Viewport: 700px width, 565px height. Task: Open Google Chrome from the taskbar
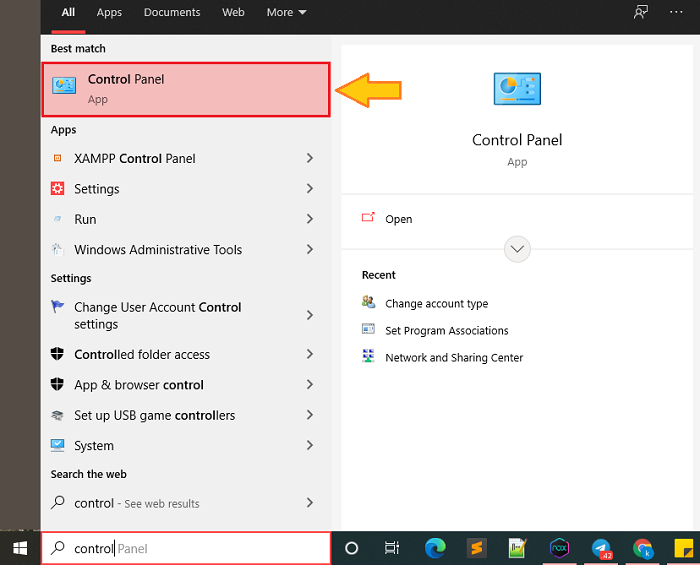[643, 548]
